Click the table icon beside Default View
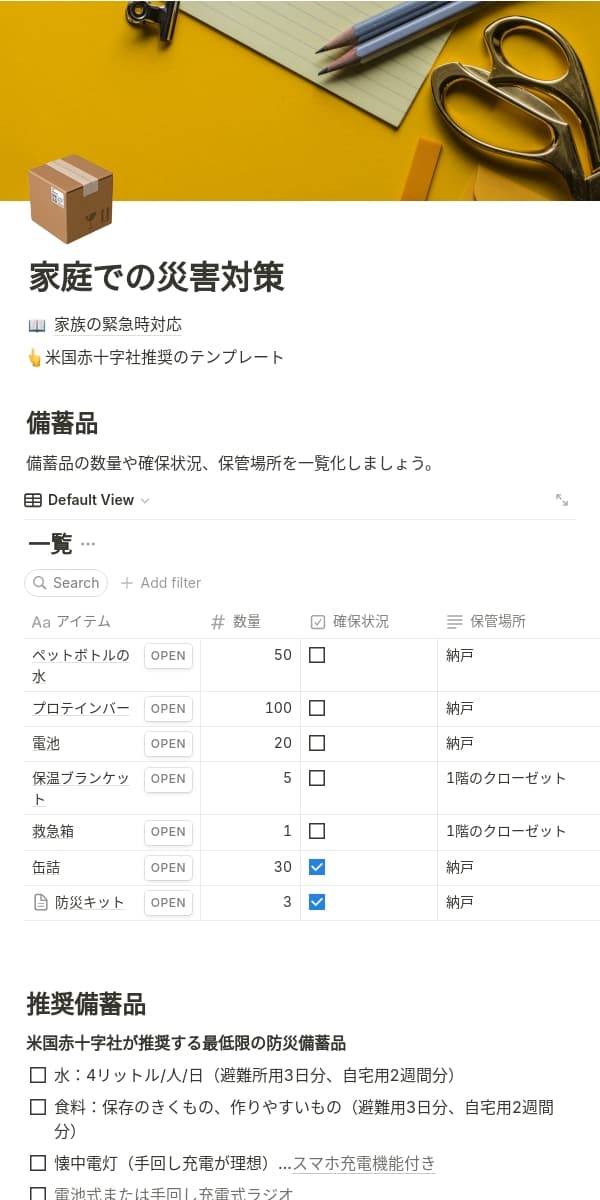This screenshot has width=600, height=1200. point(33,500)
